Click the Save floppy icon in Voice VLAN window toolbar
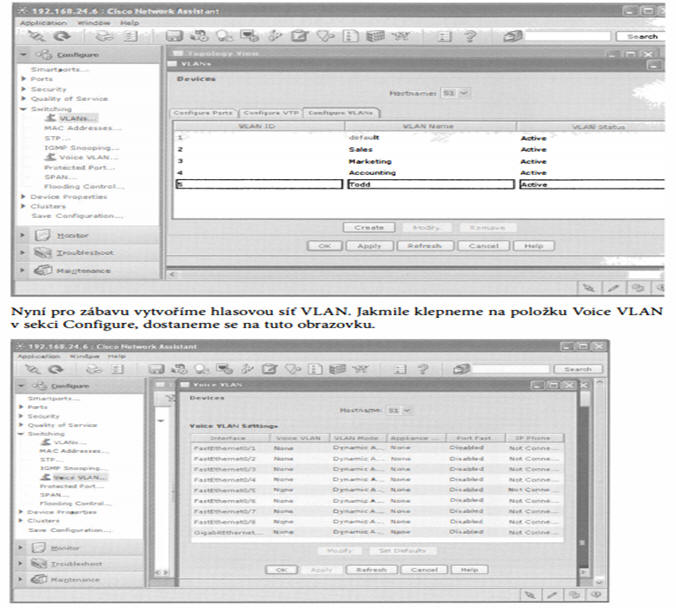The image size is (676, 608). (x=156, y=369)
